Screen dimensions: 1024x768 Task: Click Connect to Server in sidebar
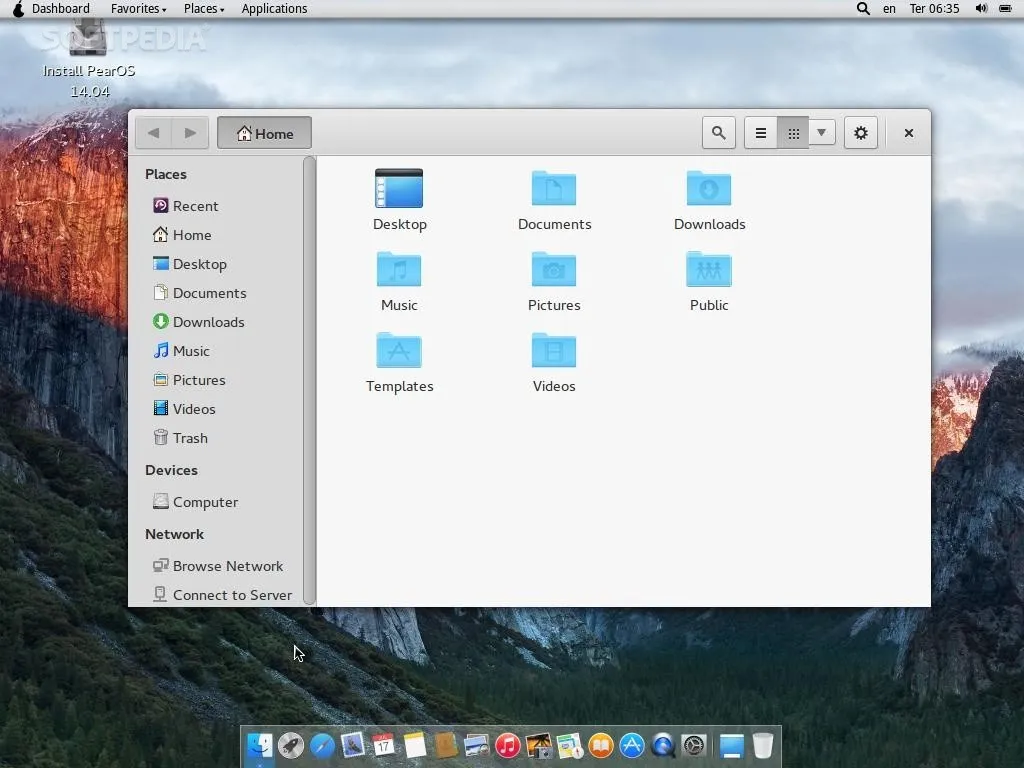(232, 595)
